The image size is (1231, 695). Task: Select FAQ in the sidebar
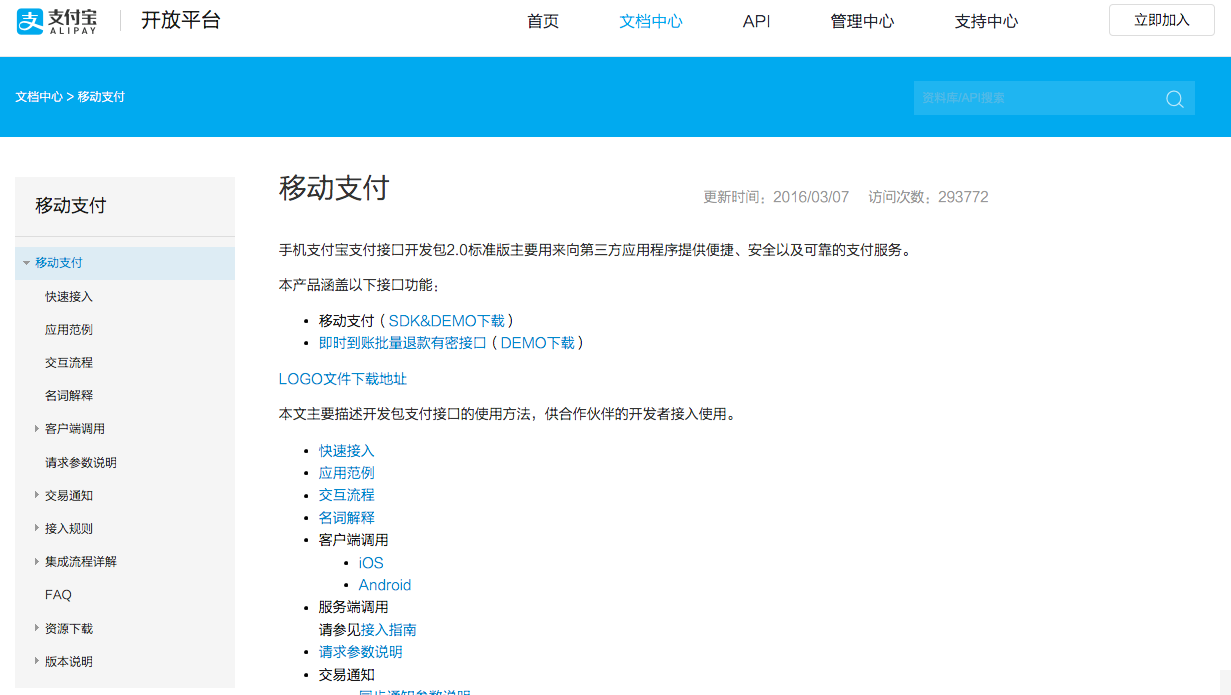pos(58,595)
